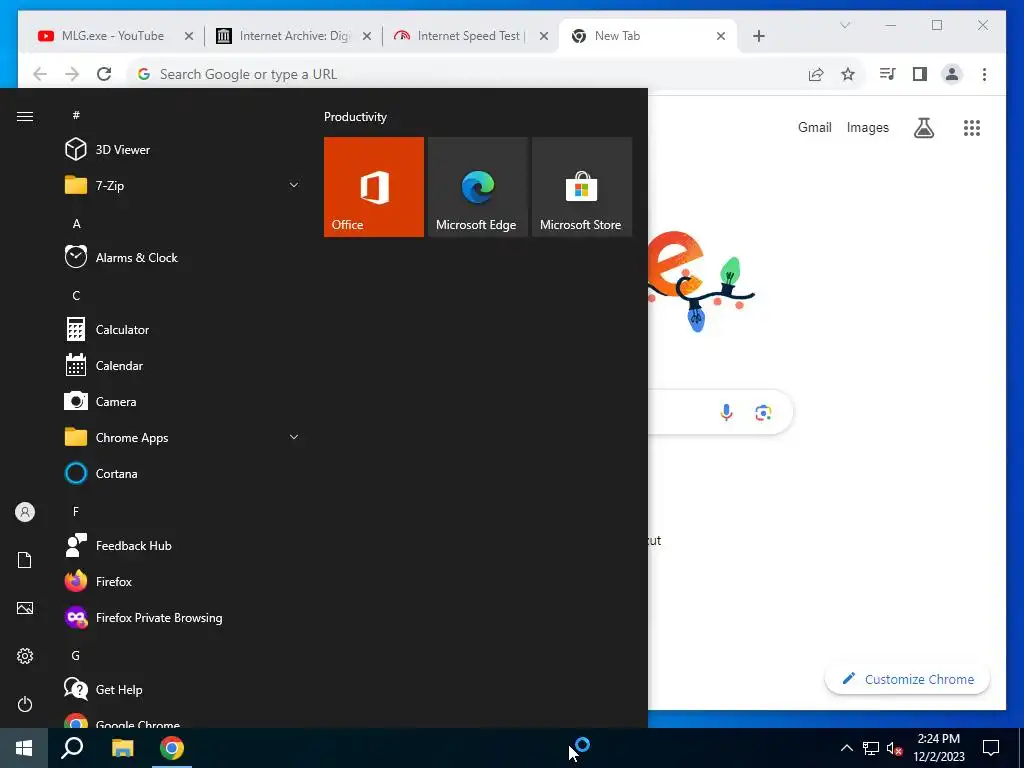Open Settings gear in the Start sidebar
The image size is (1024, 768).
25,656
